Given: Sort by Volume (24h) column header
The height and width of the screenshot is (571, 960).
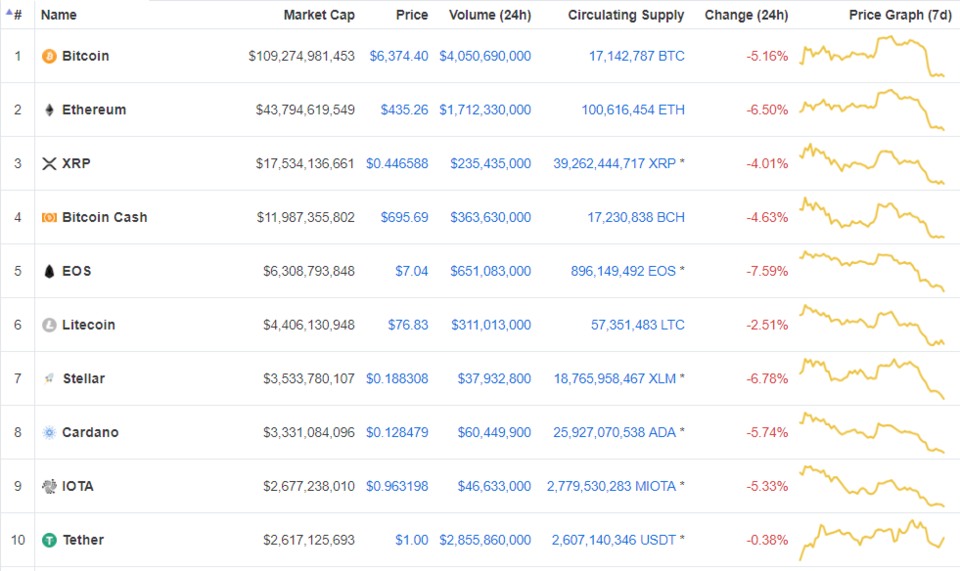Looking at the screenshot, I should click(x=490, y=15).
